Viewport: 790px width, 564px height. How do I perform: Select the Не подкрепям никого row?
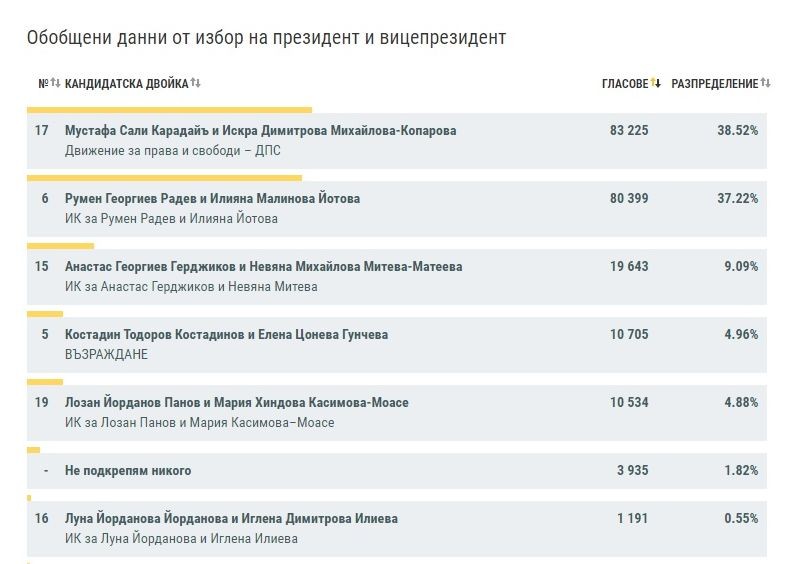pyautogui.click(x=397, y=471)
